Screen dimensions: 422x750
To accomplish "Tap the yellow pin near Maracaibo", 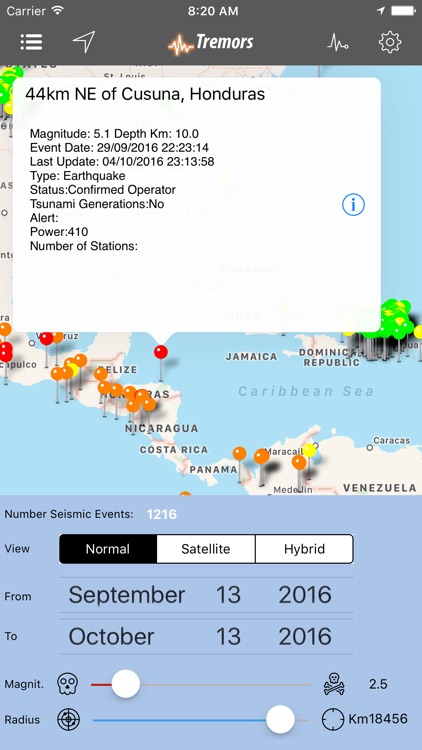I will (x=310, y=451).
